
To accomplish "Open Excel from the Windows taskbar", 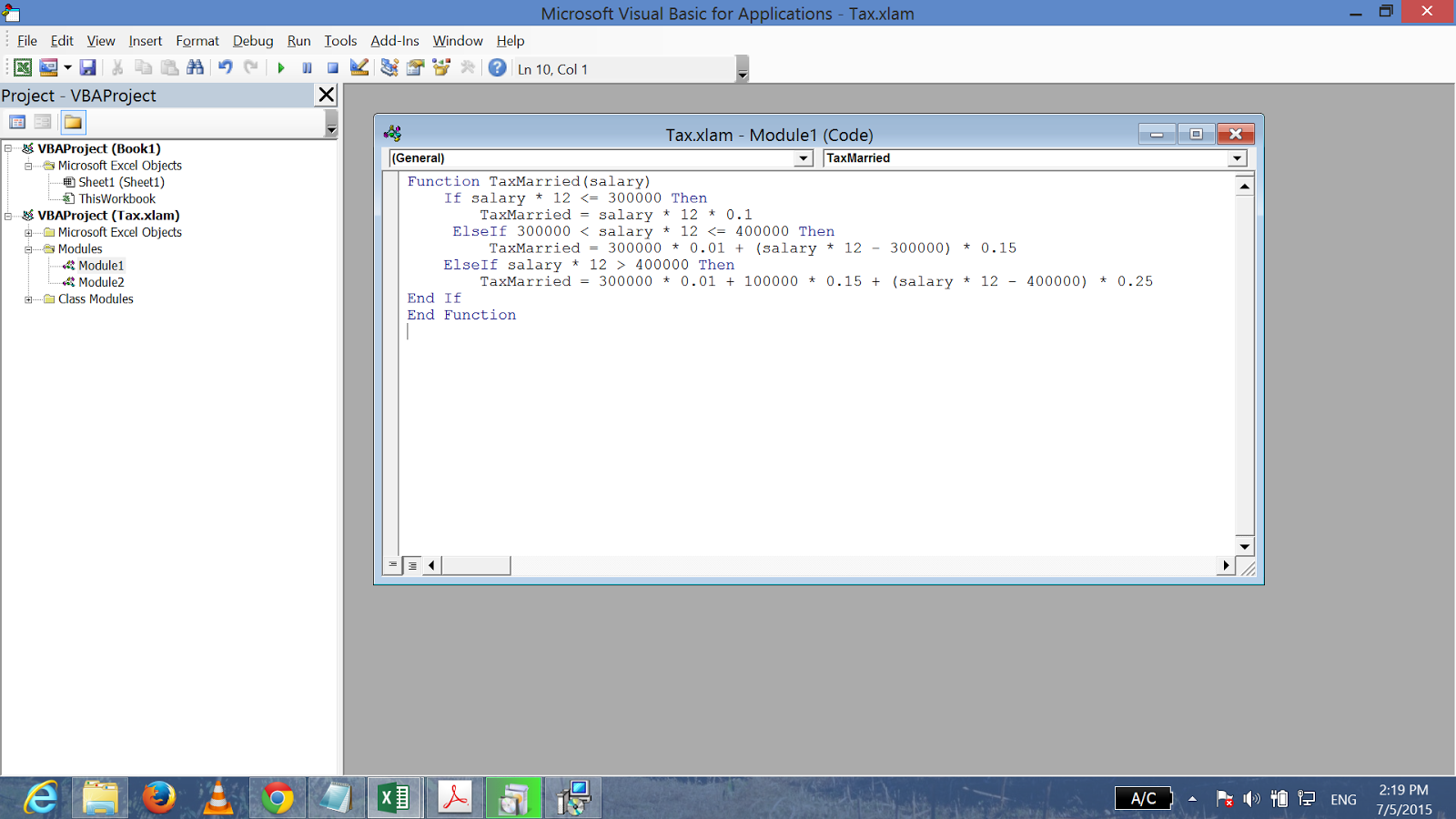I will tap(394, 799).
